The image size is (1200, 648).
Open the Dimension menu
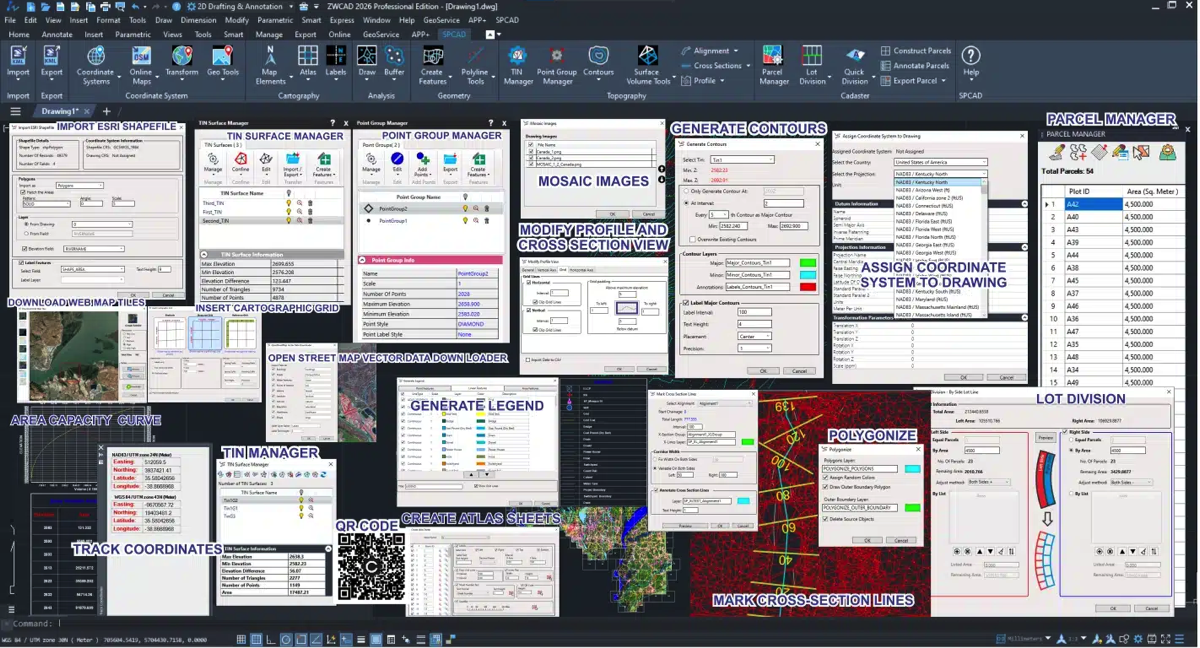[x=198, y=20]
